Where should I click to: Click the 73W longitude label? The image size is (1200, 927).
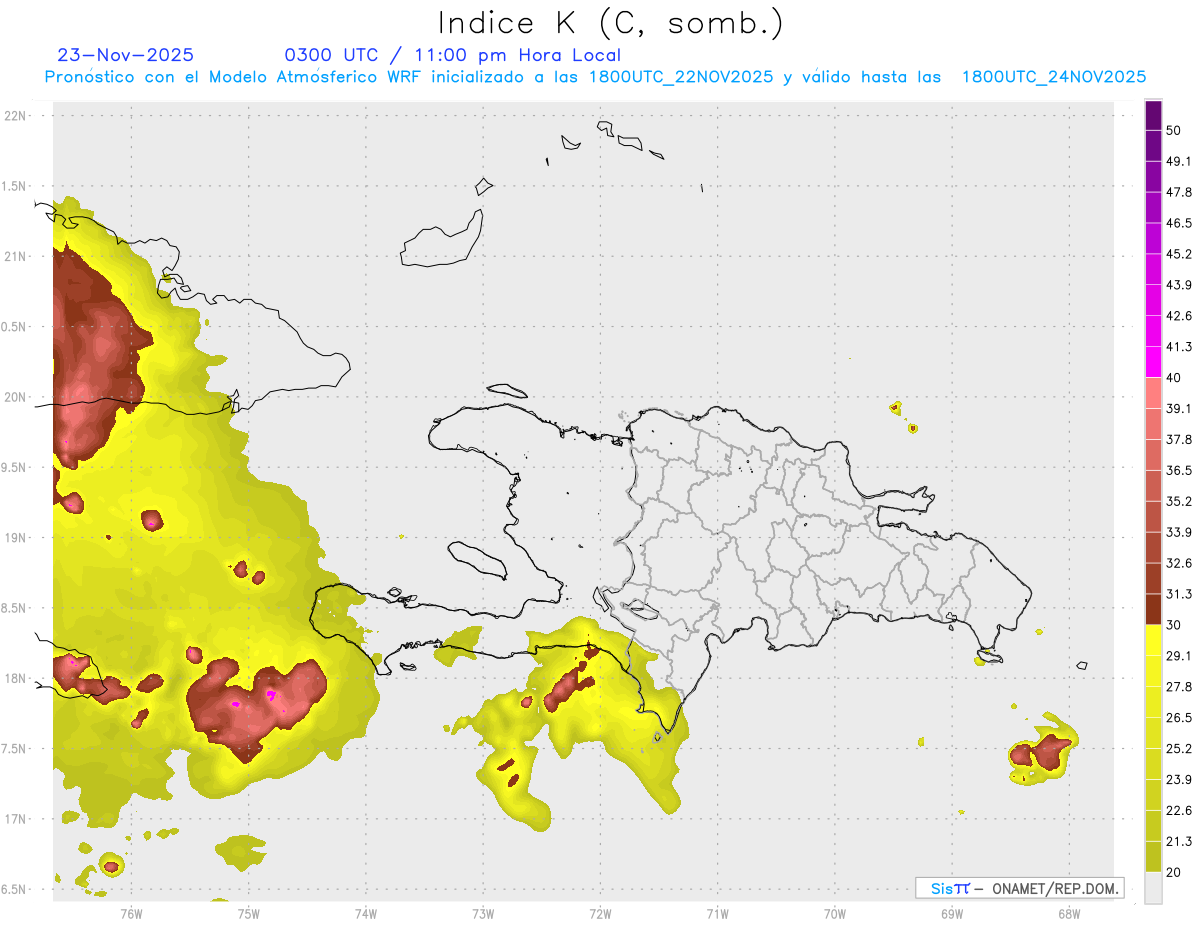(483, 913)
